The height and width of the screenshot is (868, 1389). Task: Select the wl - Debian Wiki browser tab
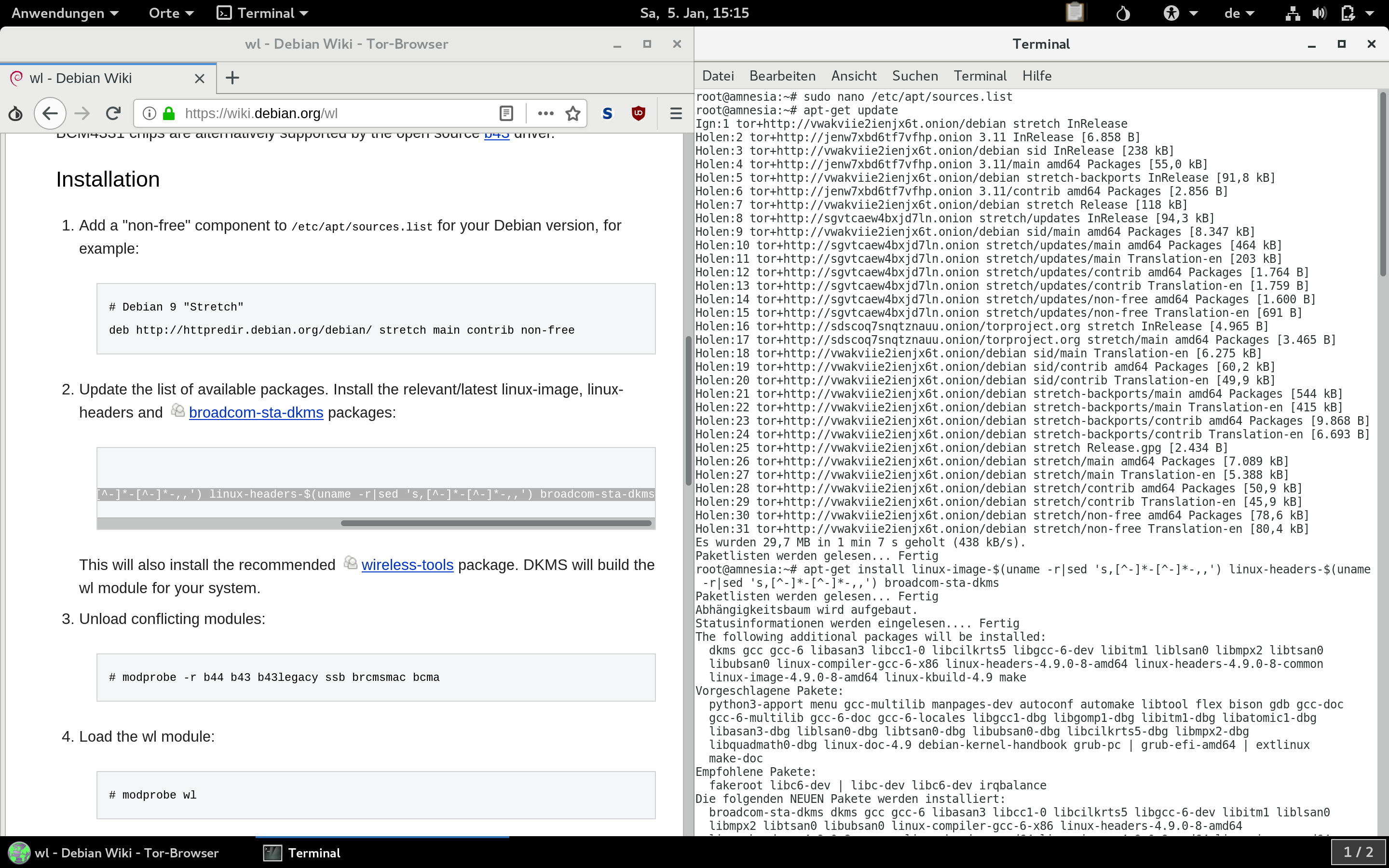[x=108, y=79]
